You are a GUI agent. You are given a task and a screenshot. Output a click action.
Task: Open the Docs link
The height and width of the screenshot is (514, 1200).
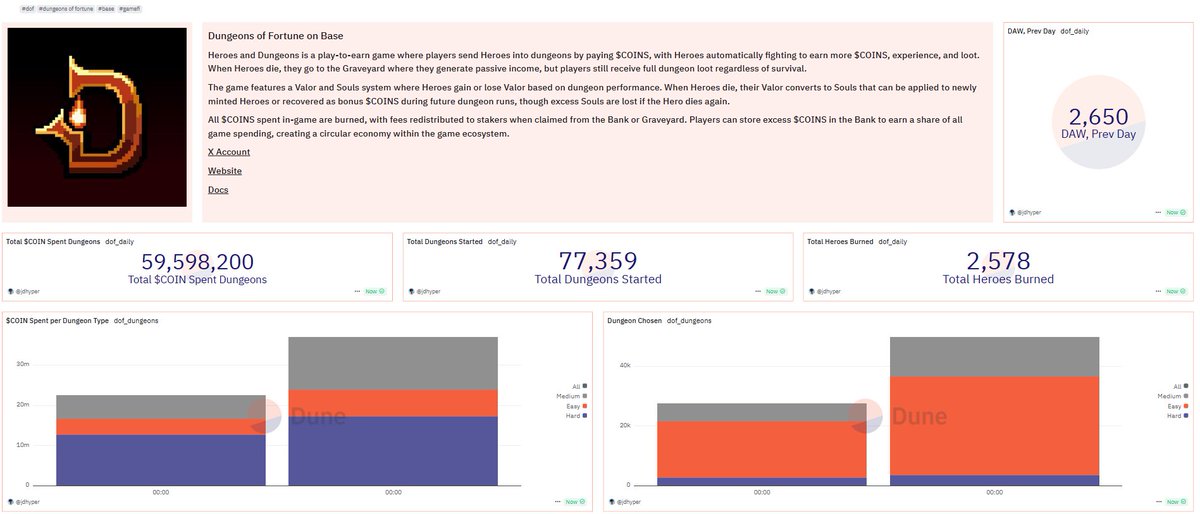pos(218,190)
